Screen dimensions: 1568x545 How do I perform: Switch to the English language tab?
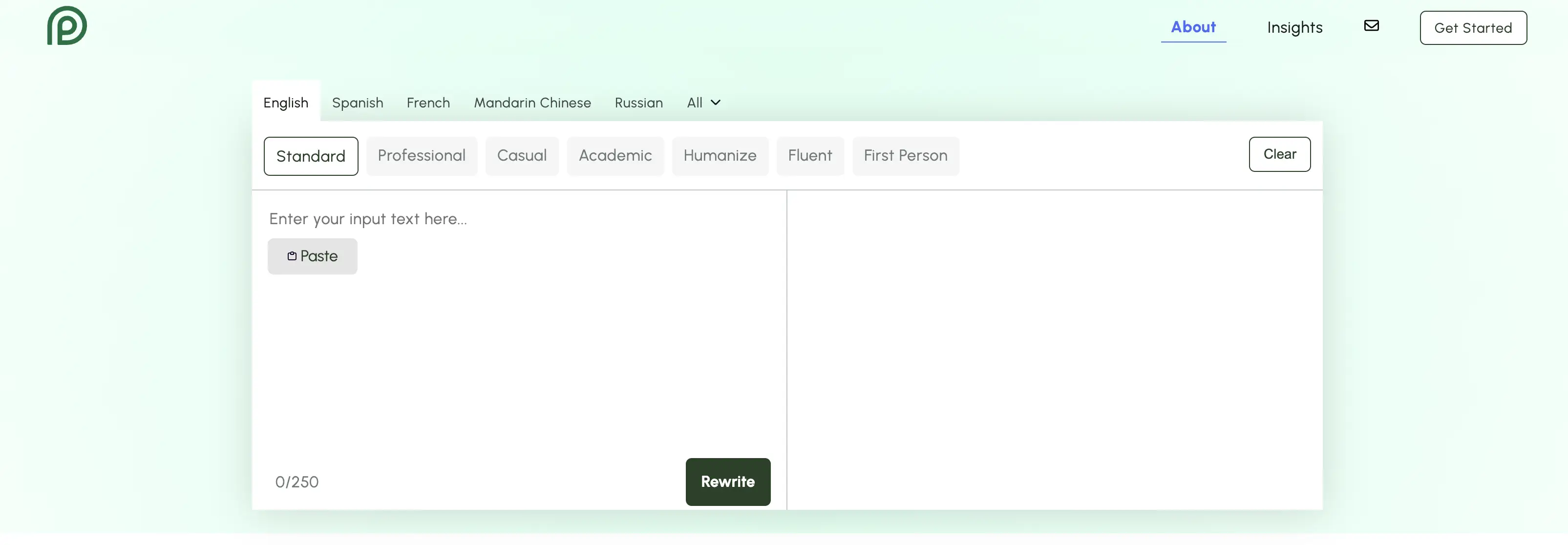coord(285,103)
